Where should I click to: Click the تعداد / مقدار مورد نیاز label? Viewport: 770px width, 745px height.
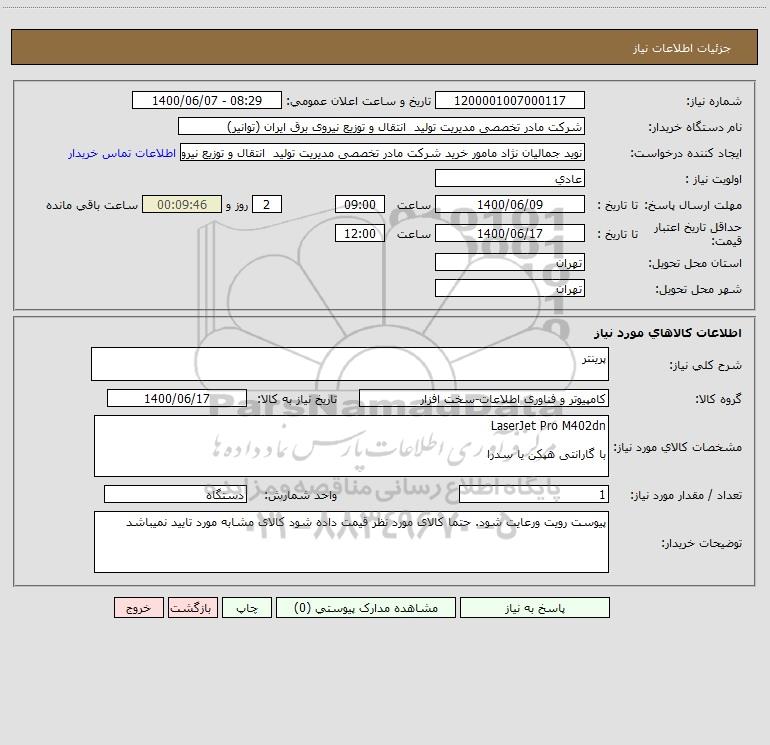(686, 496)
